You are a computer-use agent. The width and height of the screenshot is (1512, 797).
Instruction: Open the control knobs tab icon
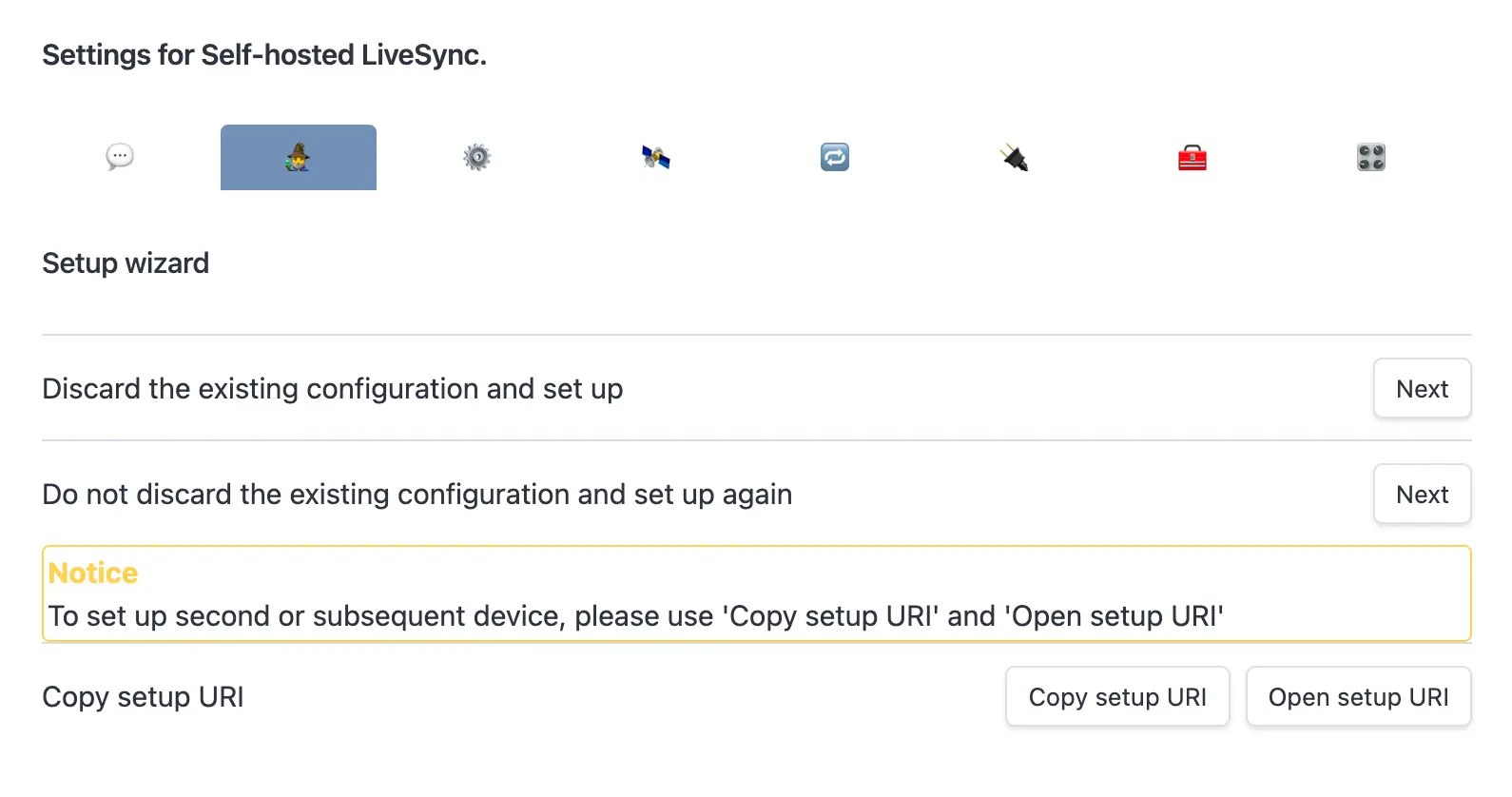[1370, 157]
